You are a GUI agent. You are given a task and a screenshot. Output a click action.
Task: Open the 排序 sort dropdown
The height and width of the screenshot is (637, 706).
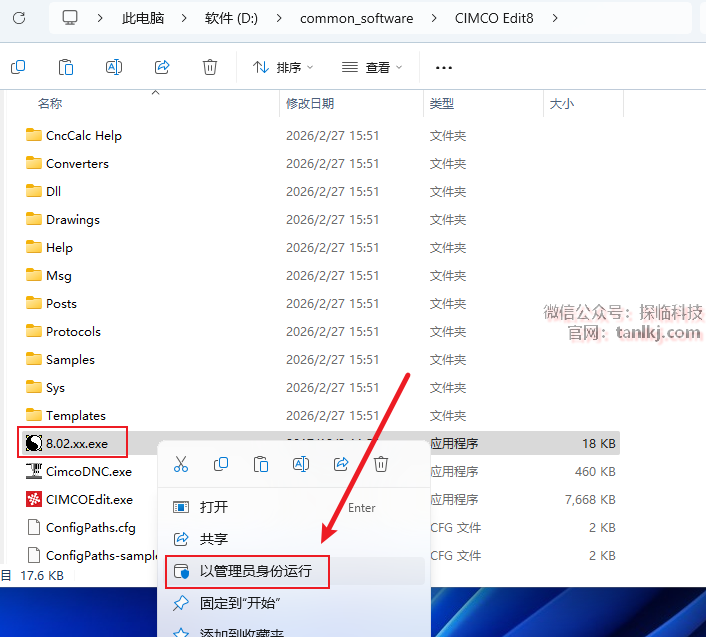coord(283,67)
